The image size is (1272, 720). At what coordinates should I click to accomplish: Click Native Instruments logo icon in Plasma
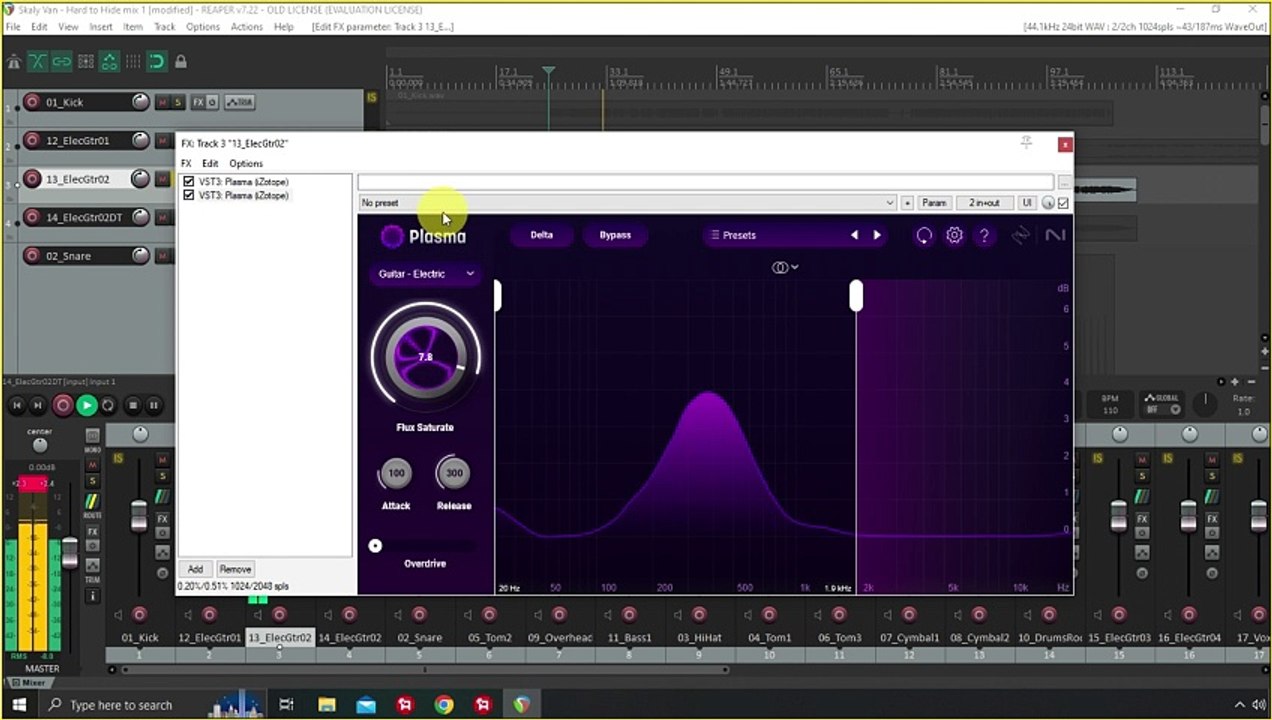click(x=1055, y=235)
